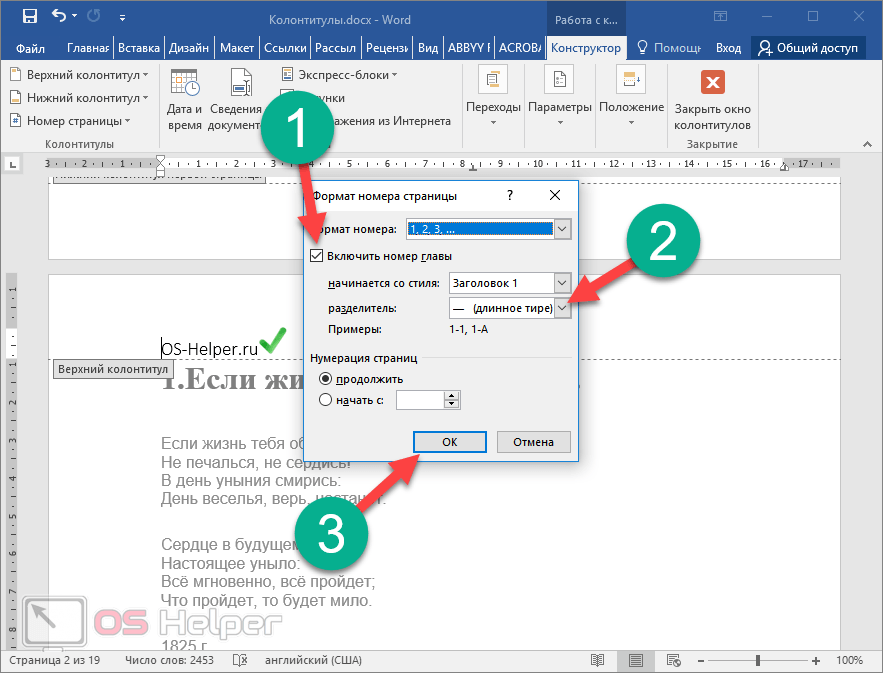
Task: Click the Помощь lightbulb search
Action: click(669, 48)
